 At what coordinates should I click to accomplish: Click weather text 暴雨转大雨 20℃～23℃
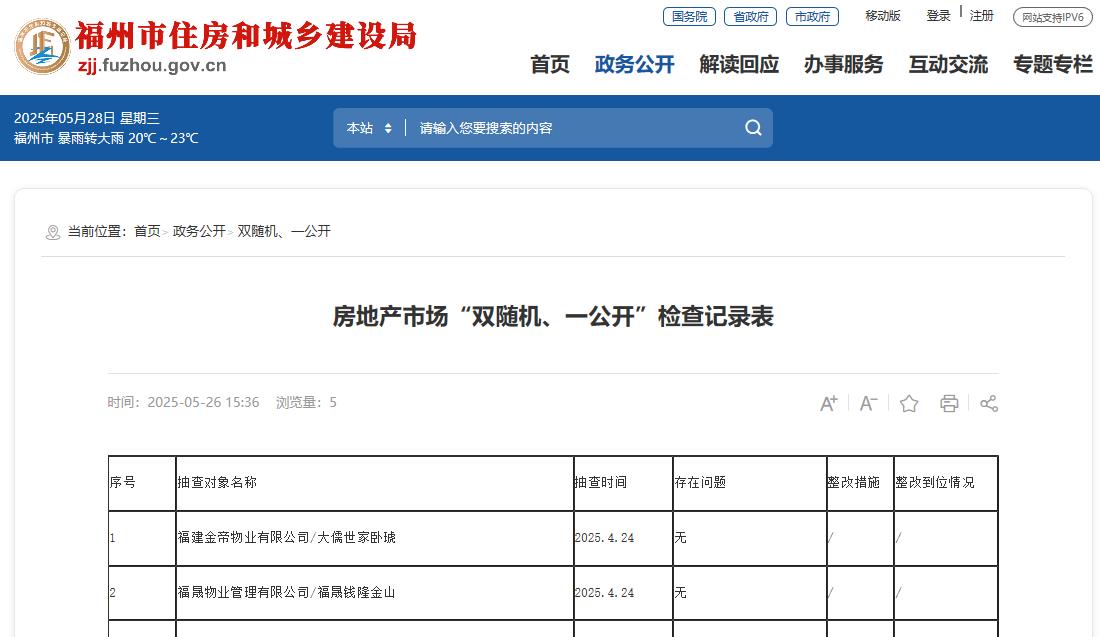coord(128,138)
